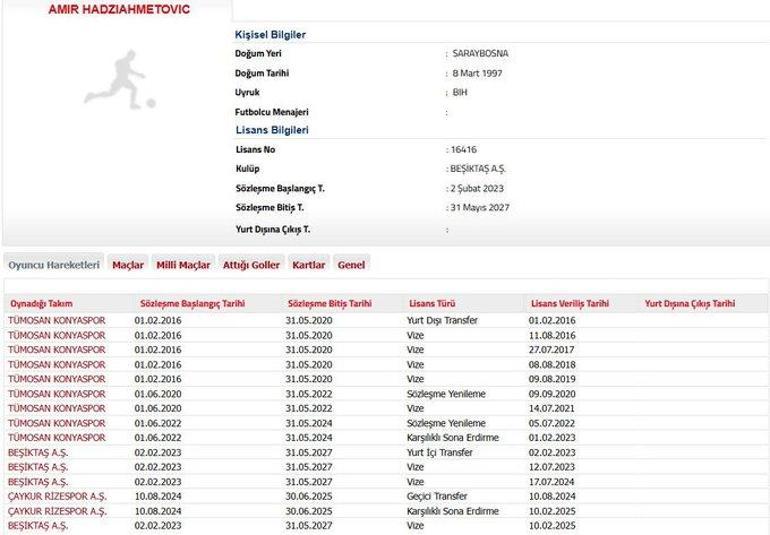Open ÇAYKUR RİZESPOR A.Ş. Geçici Transfer row link

tap(57, 495)
